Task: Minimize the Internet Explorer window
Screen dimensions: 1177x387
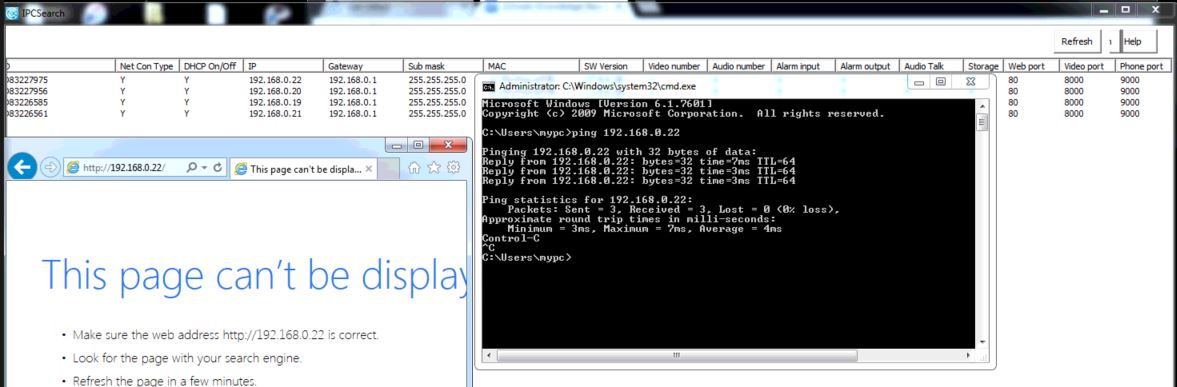Action: (396, 145)
